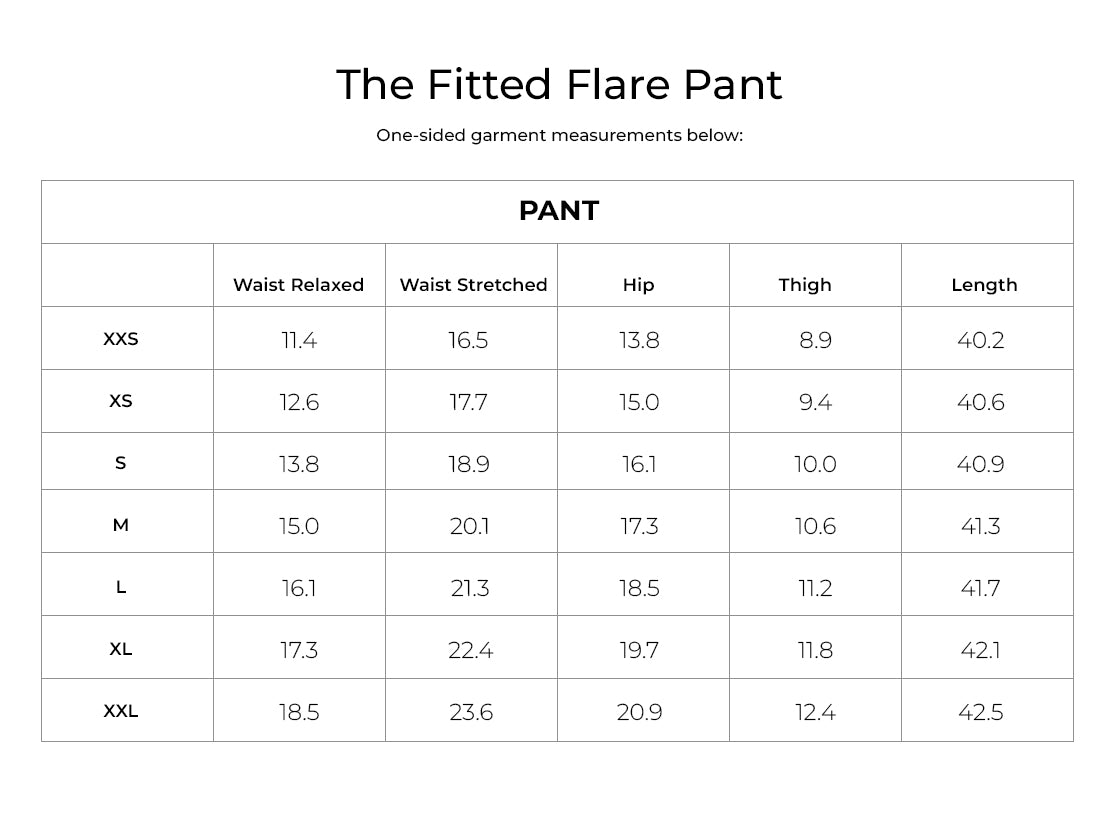The image size is (1119, 816).
Task: Click the "The Fitted Flare Pant" title
Action: point(559,85)
